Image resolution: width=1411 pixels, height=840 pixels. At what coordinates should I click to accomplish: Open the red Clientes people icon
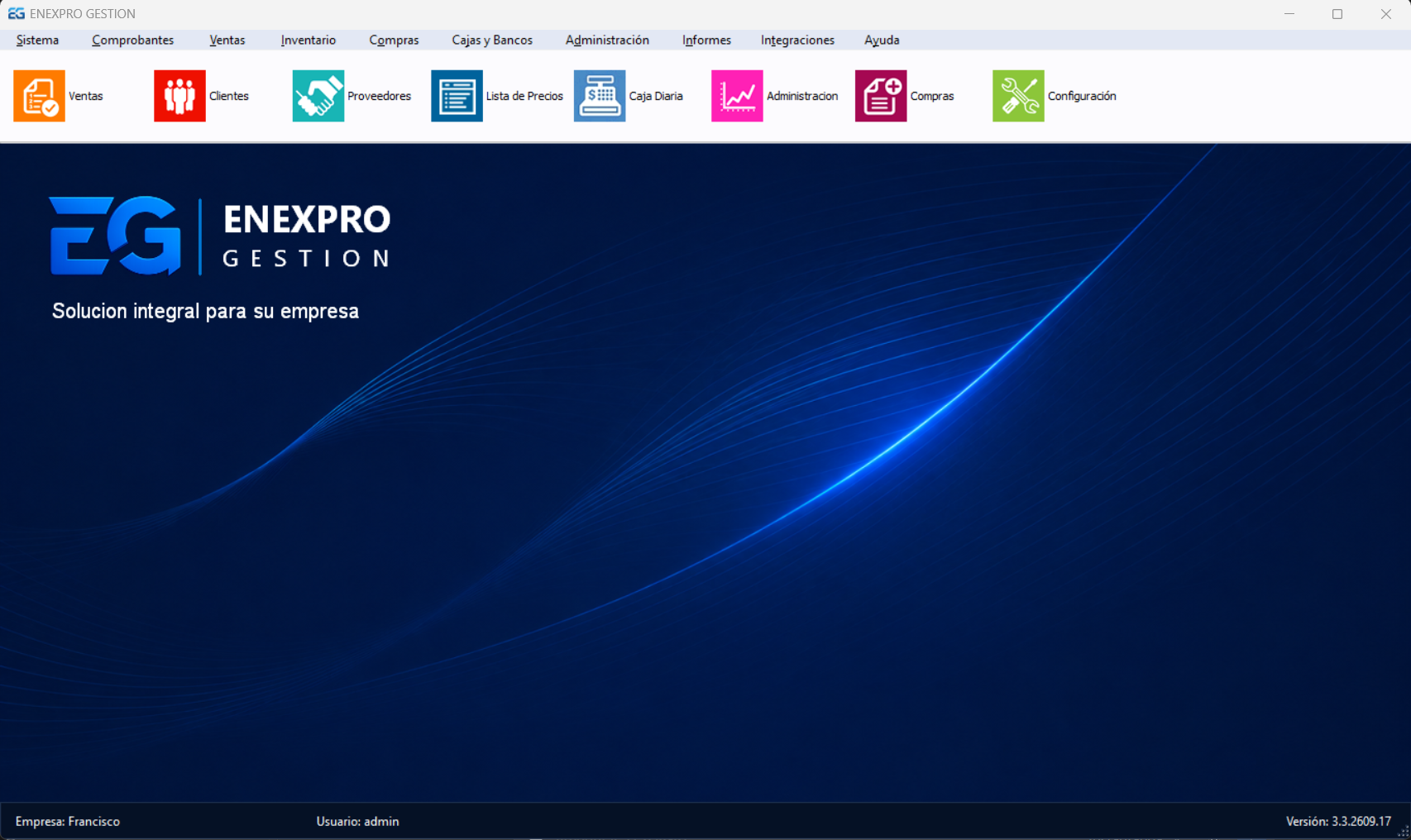tap(179, 96)
